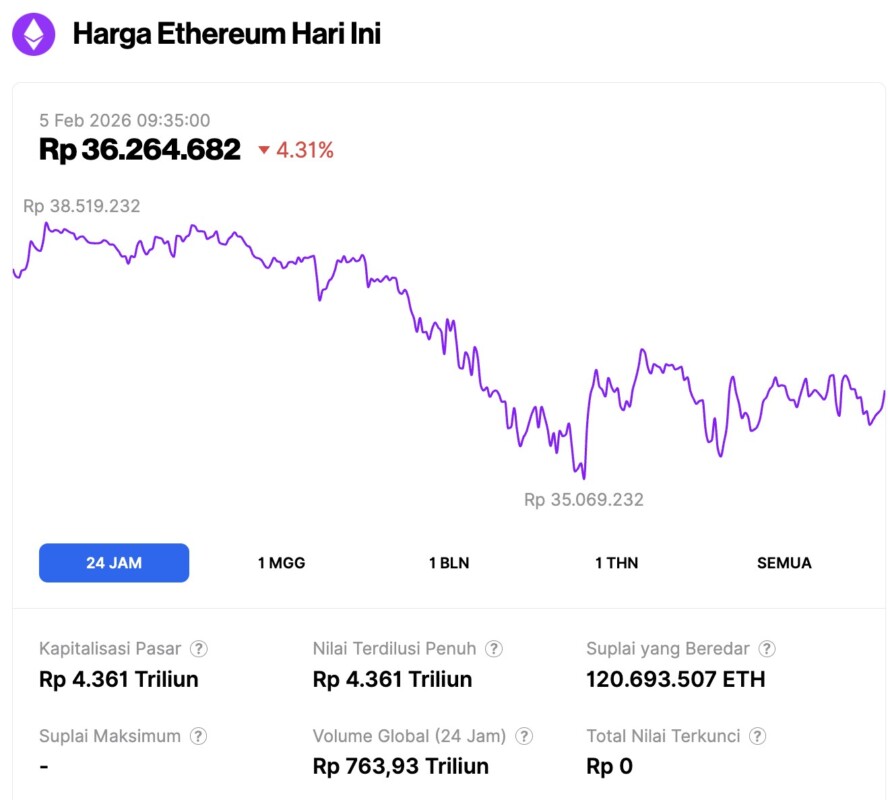Viewport: 888px width, 800px height.
Task: Click the red down-triangle price change indicator
Action: click(264, 151)
